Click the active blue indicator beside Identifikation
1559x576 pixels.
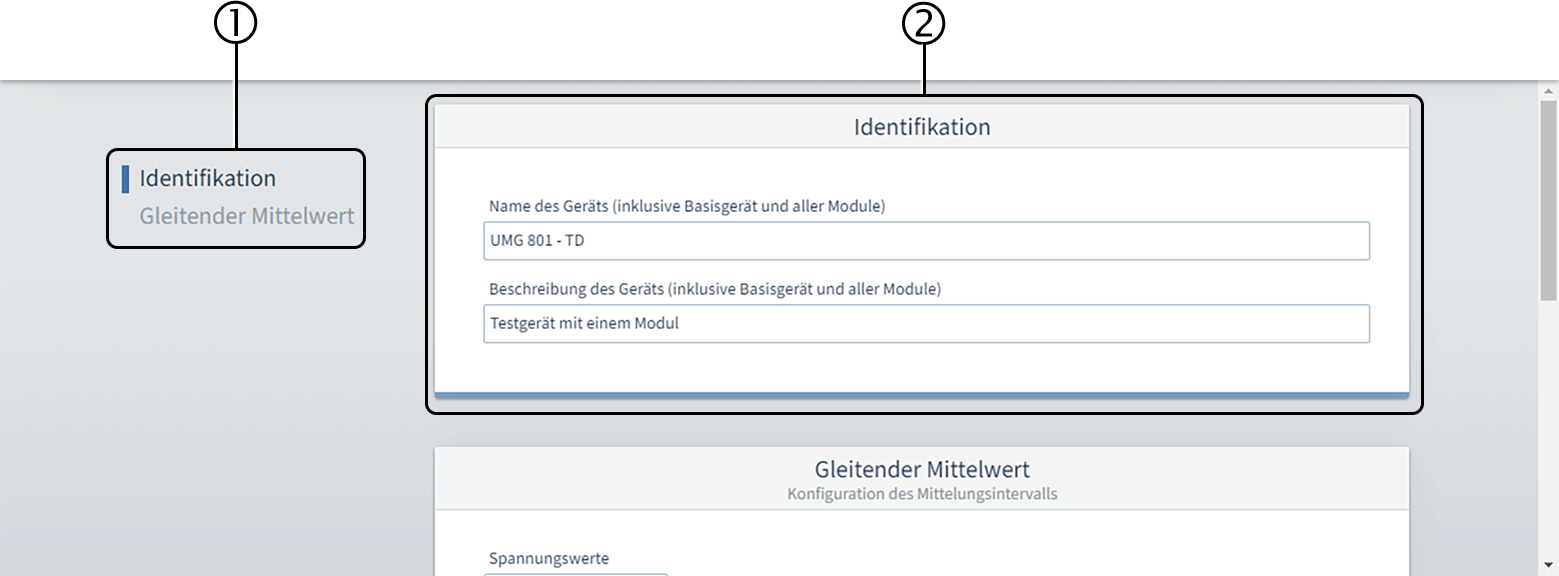click(x=123, y=177)
